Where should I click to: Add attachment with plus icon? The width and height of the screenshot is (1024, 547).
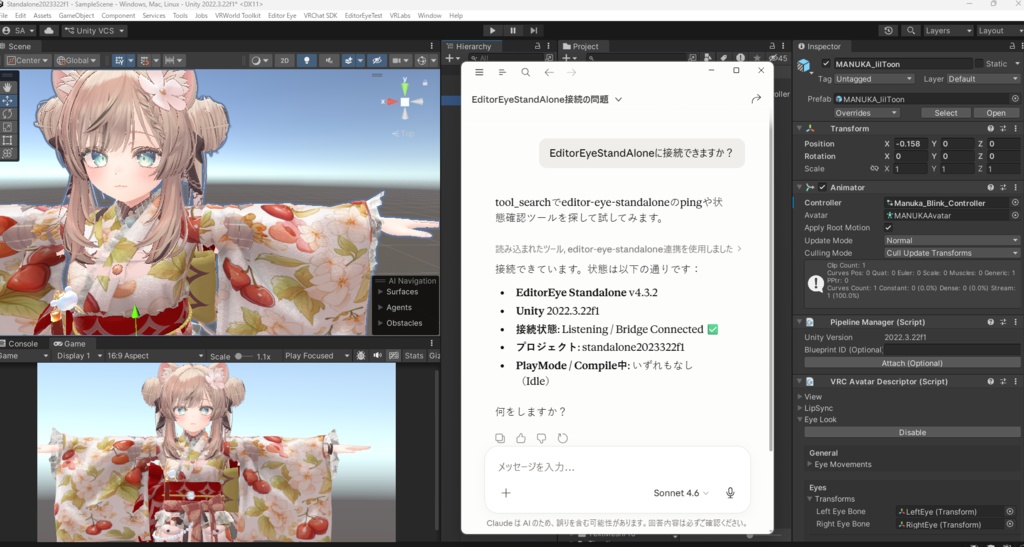coord(506,493)
